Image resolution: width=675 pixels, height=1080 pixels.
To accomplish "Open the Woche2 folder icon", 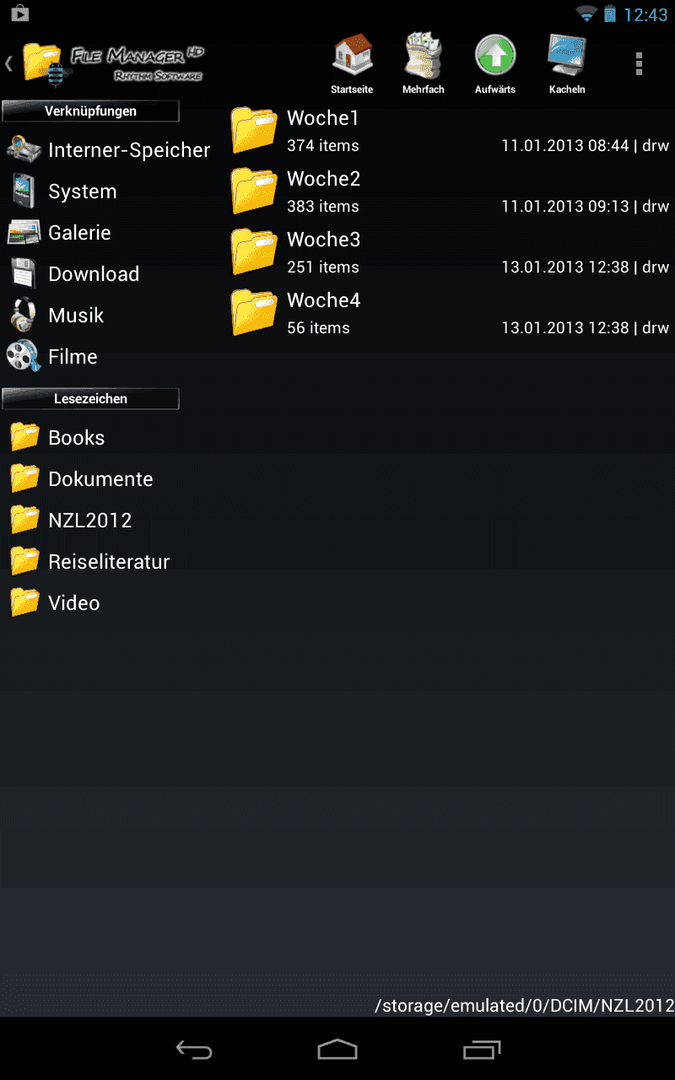I will tap(253, 190).
